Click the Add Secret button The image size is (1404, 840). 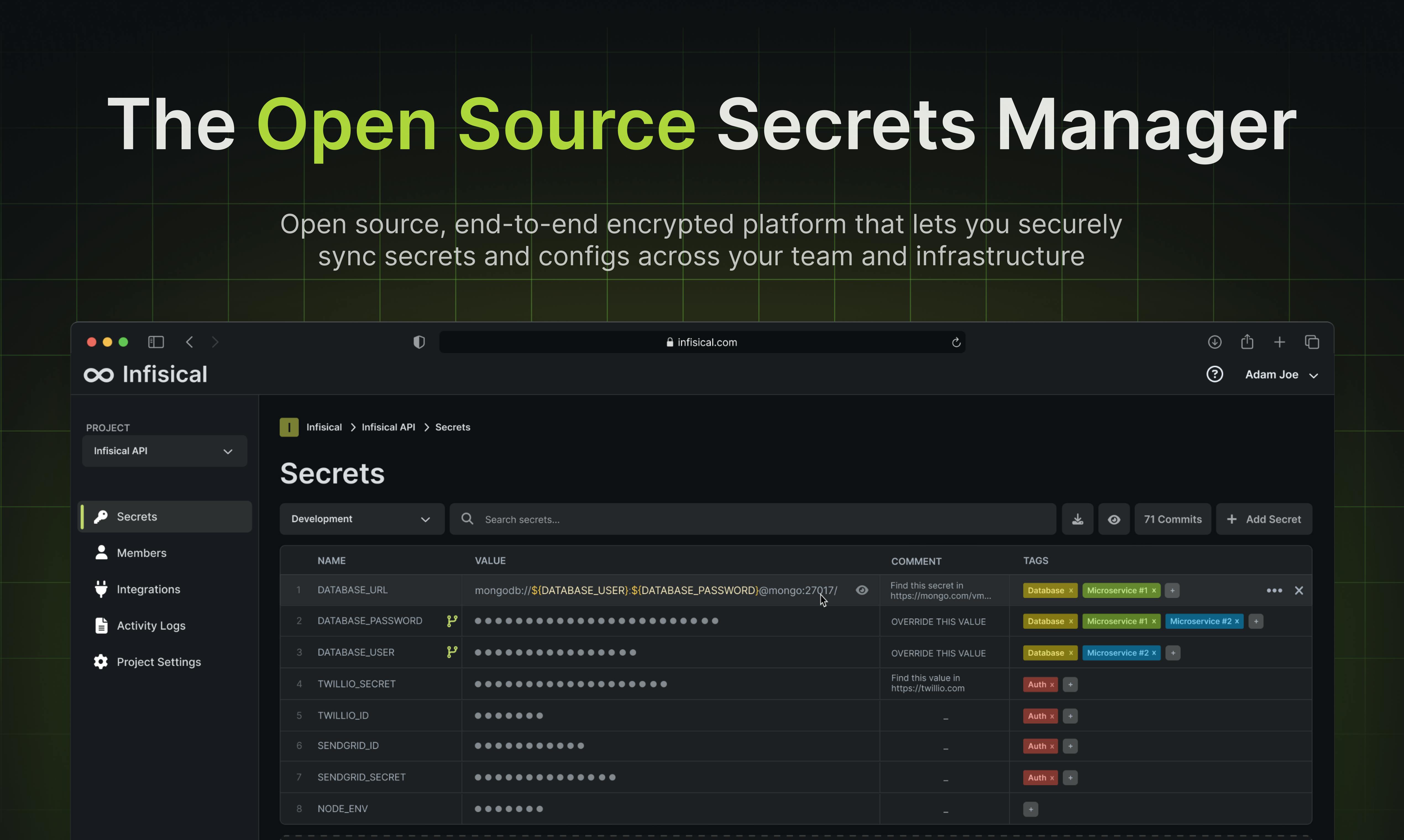click(1264, 519)
